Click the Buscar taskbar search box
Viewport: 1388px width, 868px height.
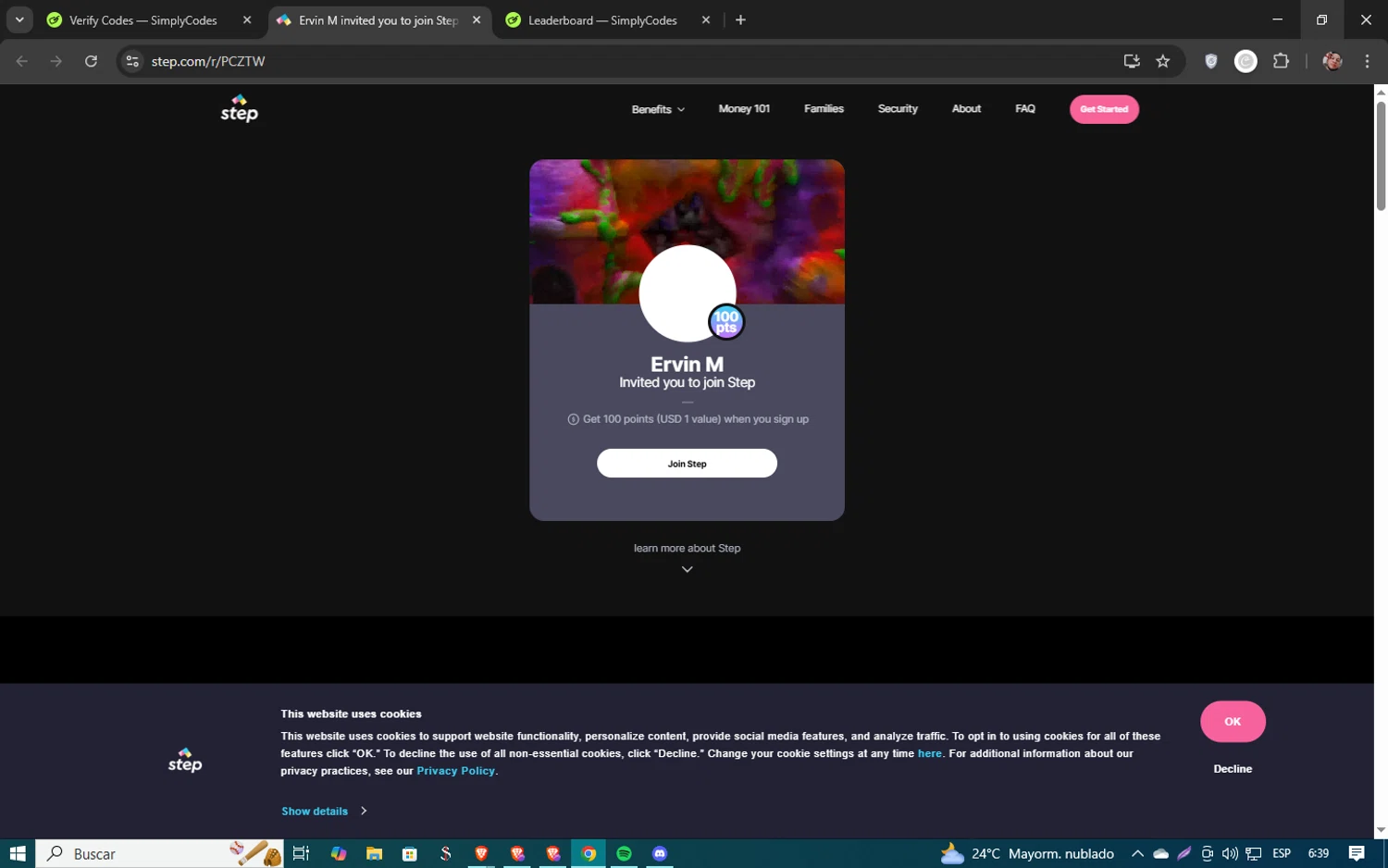tap(159, 853)
